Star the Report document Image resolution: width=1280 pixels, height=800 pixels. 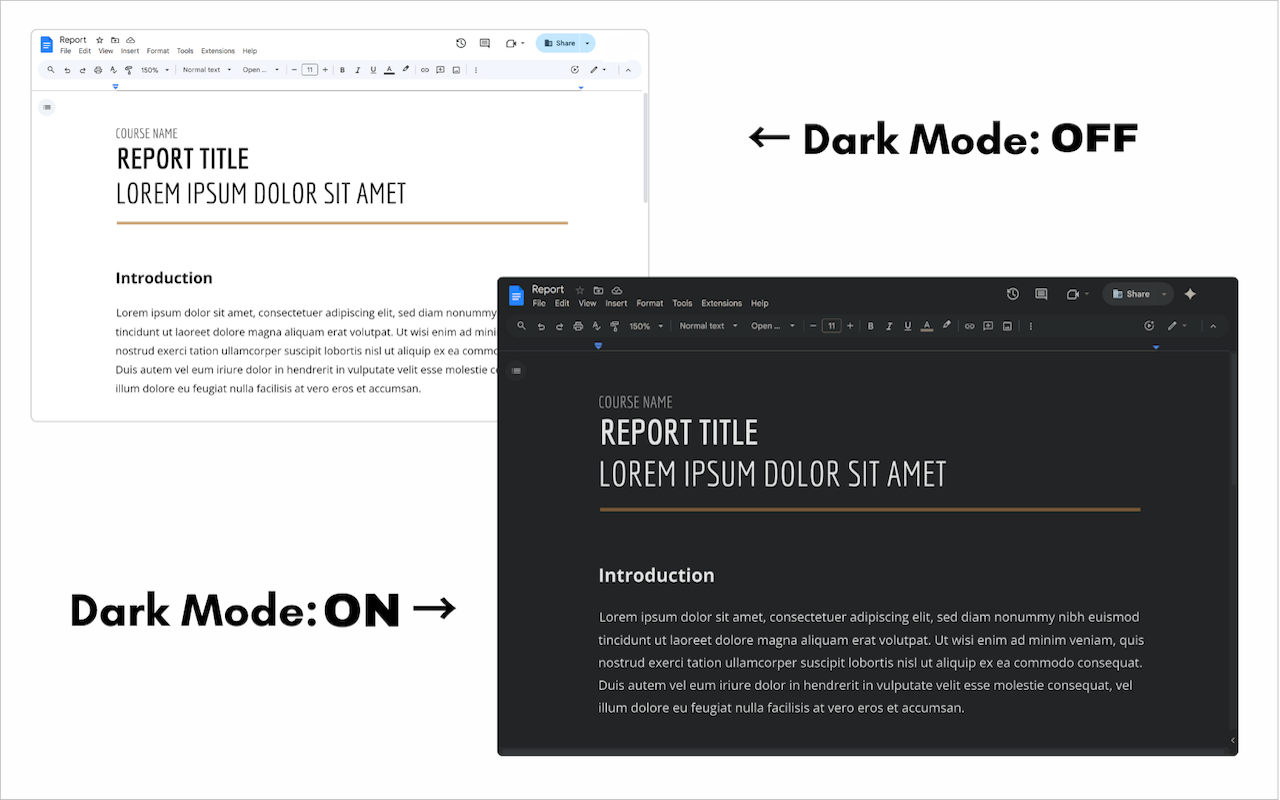579,289
